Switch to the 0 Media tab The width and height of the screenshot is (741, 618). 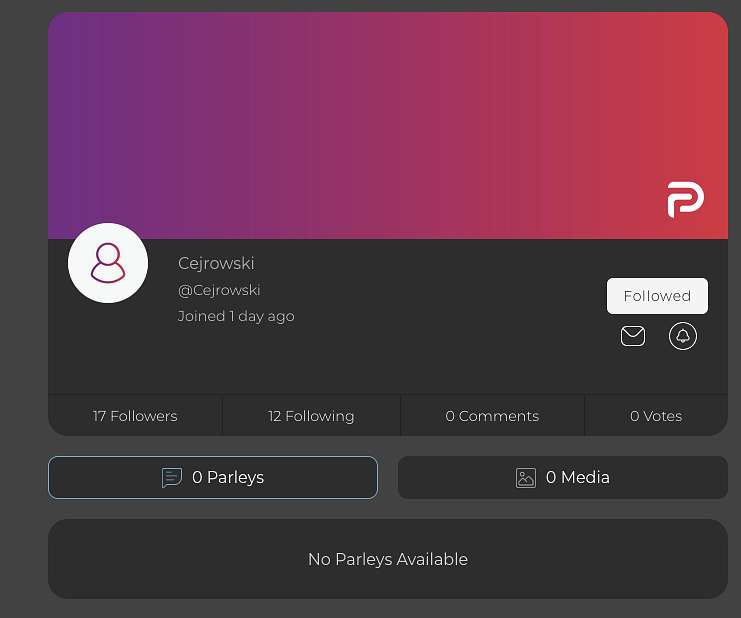pyautogui.click(x=562, y=477)
